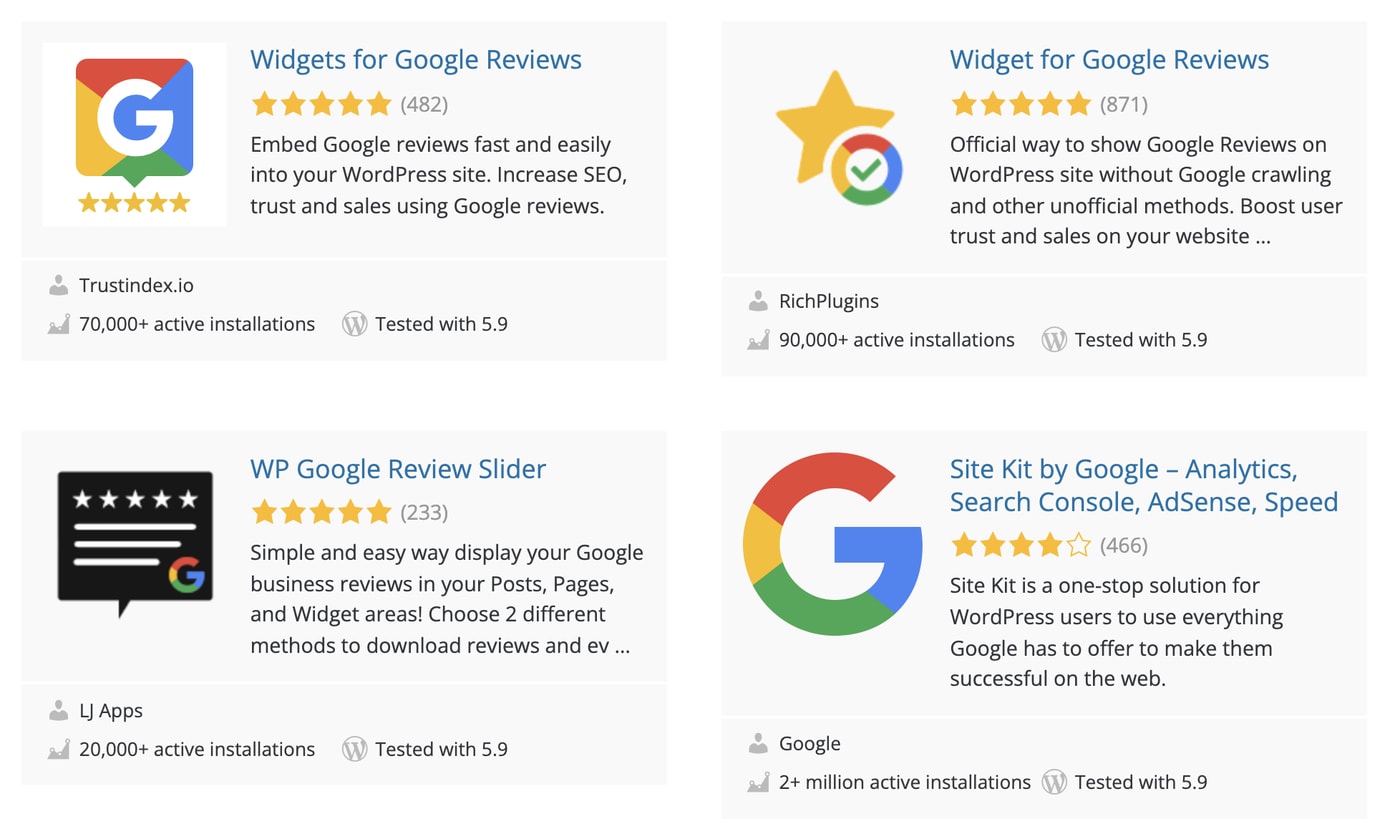Click the author icon next to Trustindex.io

coord(57,285)
